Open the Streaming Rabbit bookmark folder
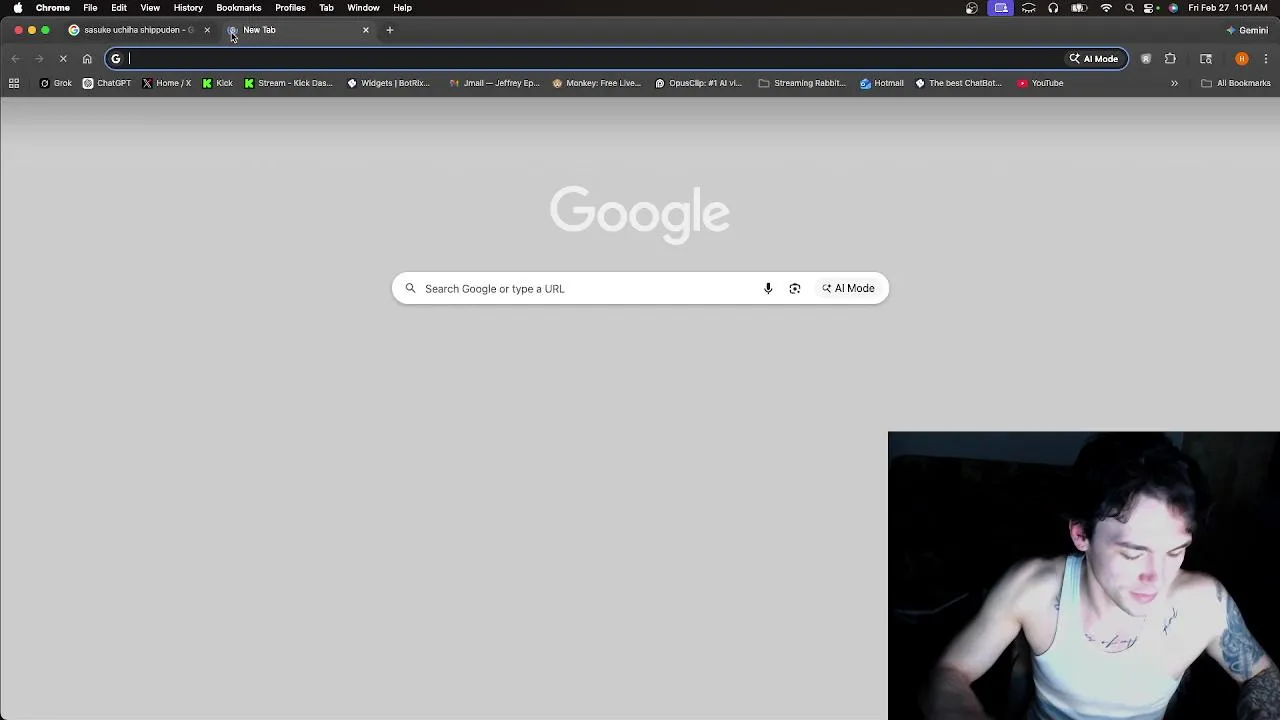Image resolution: width=1280 pixels, height=720 pixels. 802,83
